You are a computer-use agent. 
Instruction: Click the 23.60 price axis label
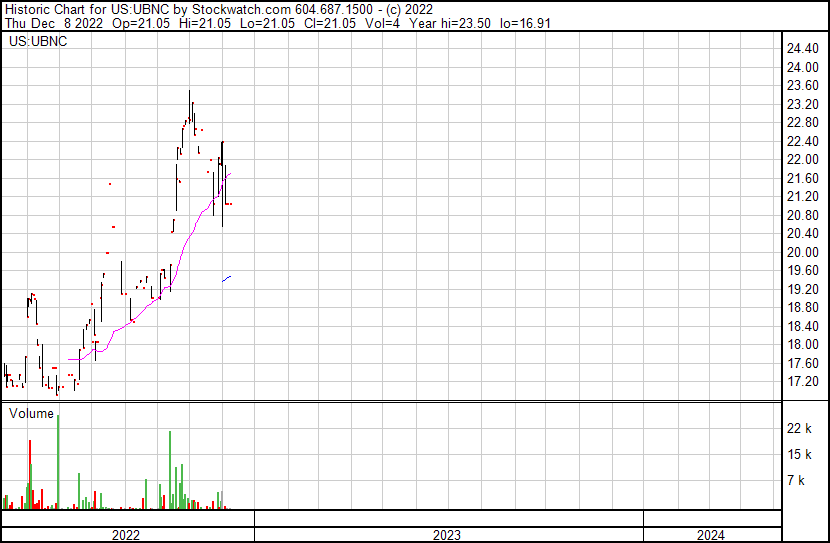802,86
